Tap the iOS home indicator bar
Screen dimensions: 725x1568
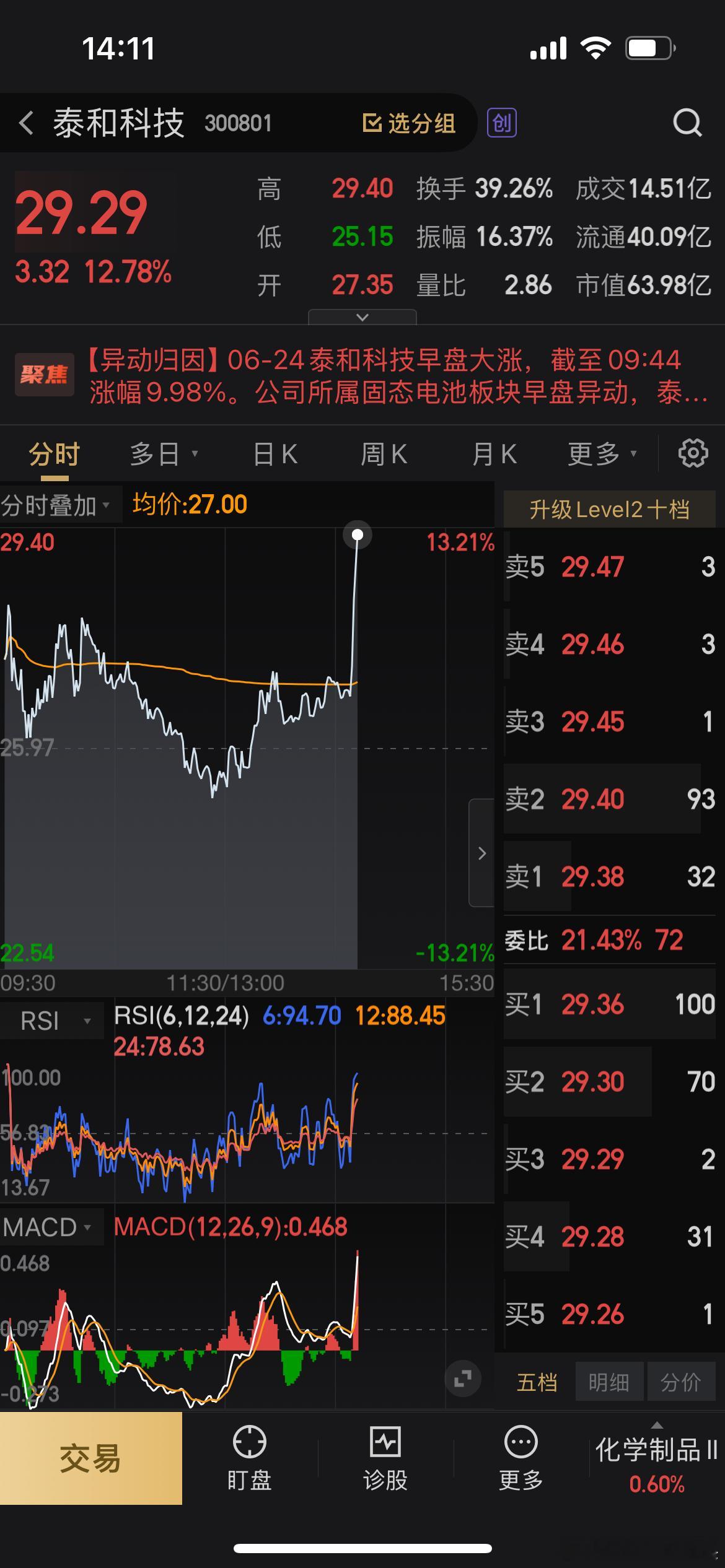pyautogui.click(x=362, y=1548)
